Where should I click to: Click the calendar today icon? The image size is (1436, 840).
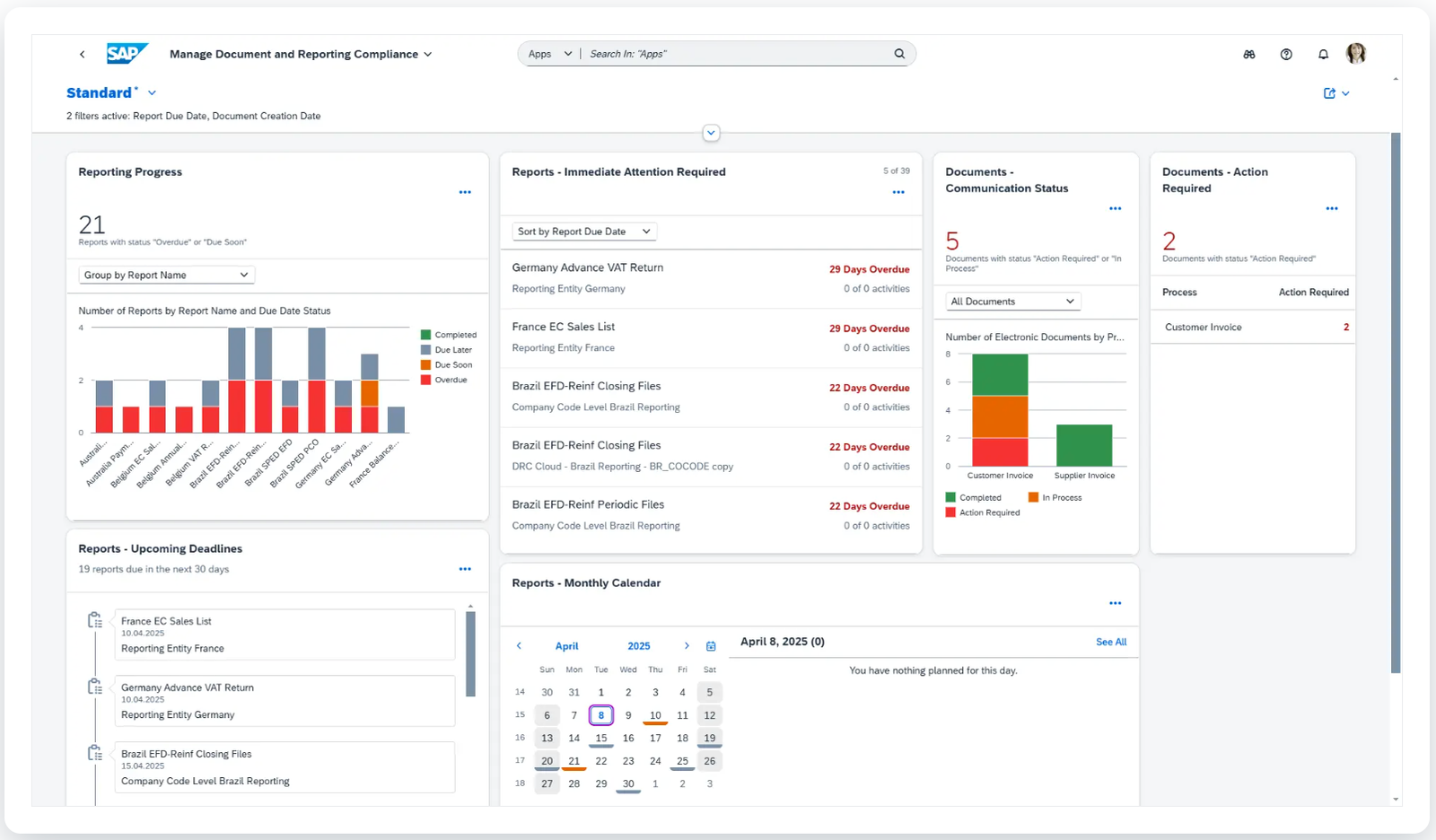(x=711, y=646)
